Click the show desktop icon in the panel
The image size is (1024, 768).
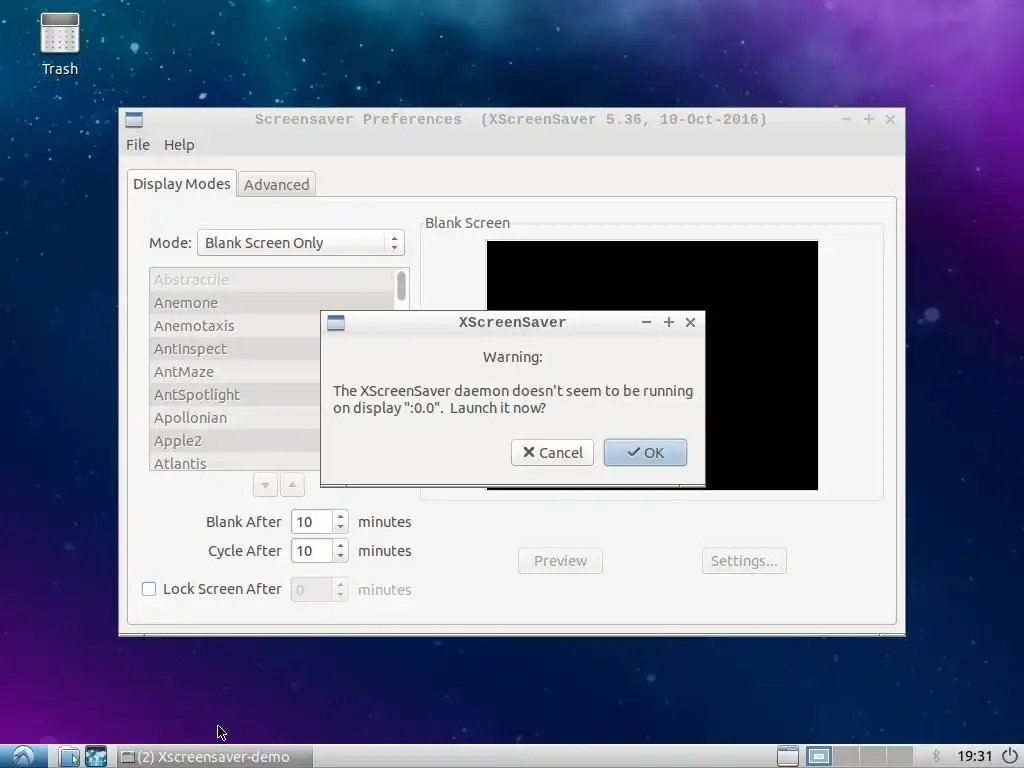tap(788, 756)
